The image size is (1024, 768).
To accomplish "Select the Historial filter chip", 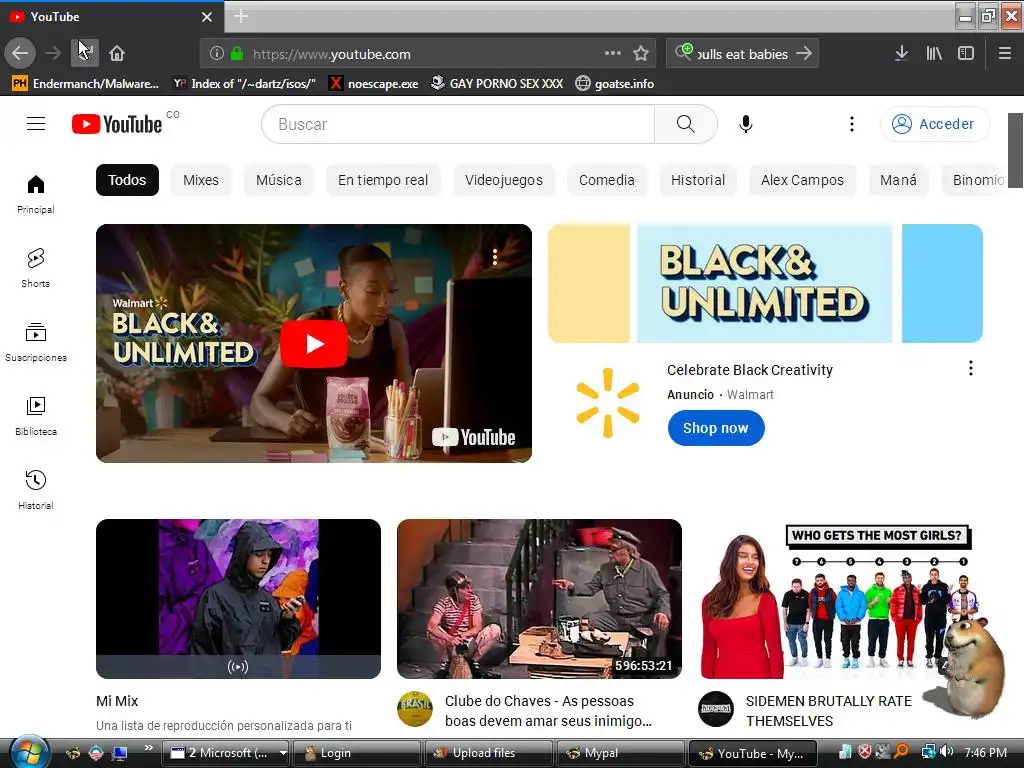I will pos(697,180).
